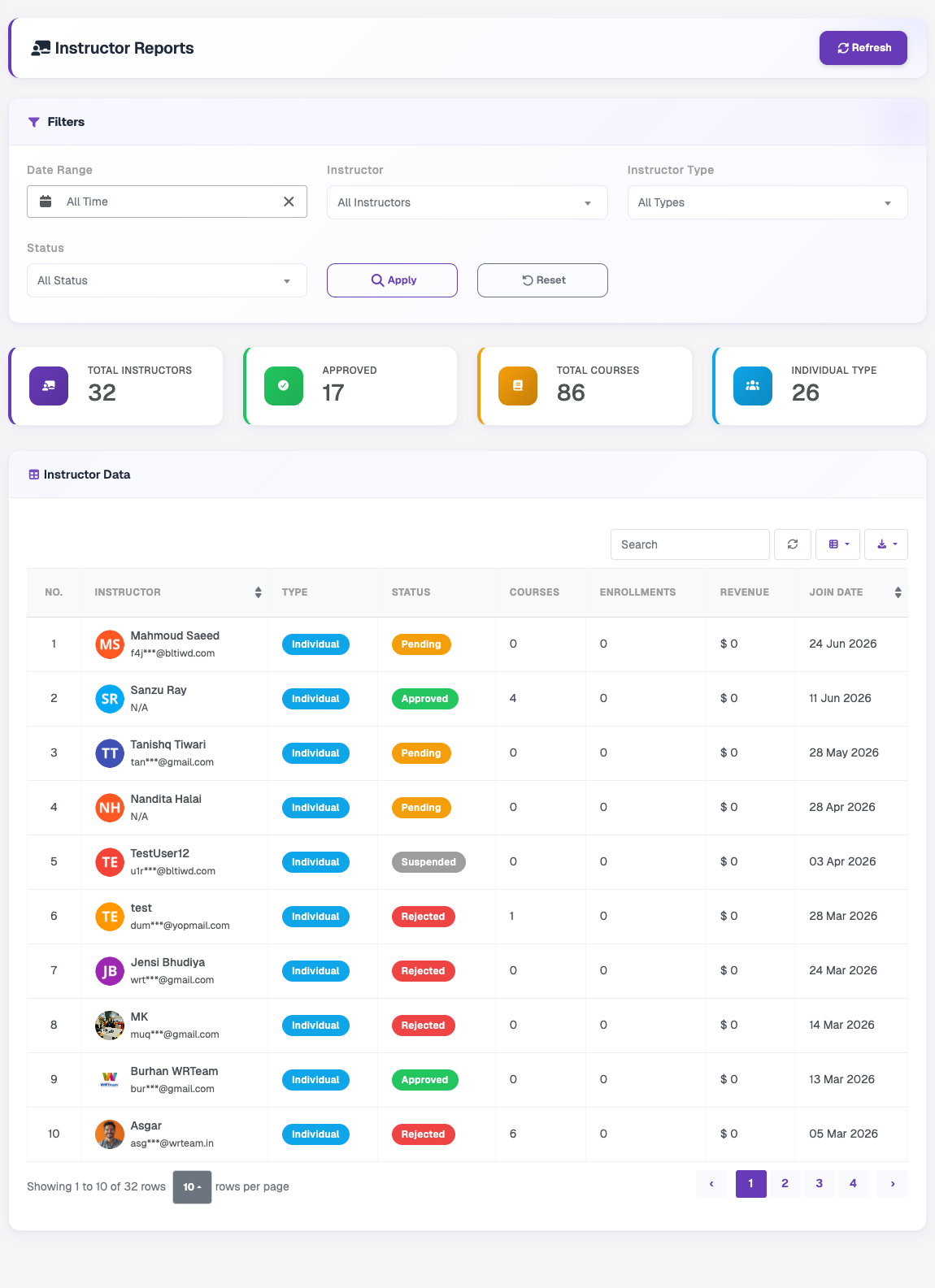Click the Refresh button in header
Viewport: 935px width, 1288px height.
863,48
